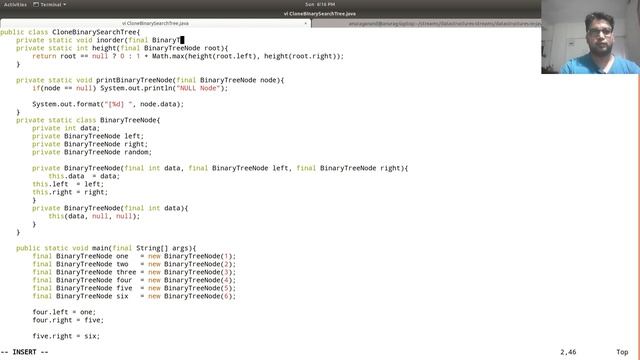This screenshot has height=360, width=640.
Task: Click the '-- INSERT --' mode indicator
Action: point(24,352)
